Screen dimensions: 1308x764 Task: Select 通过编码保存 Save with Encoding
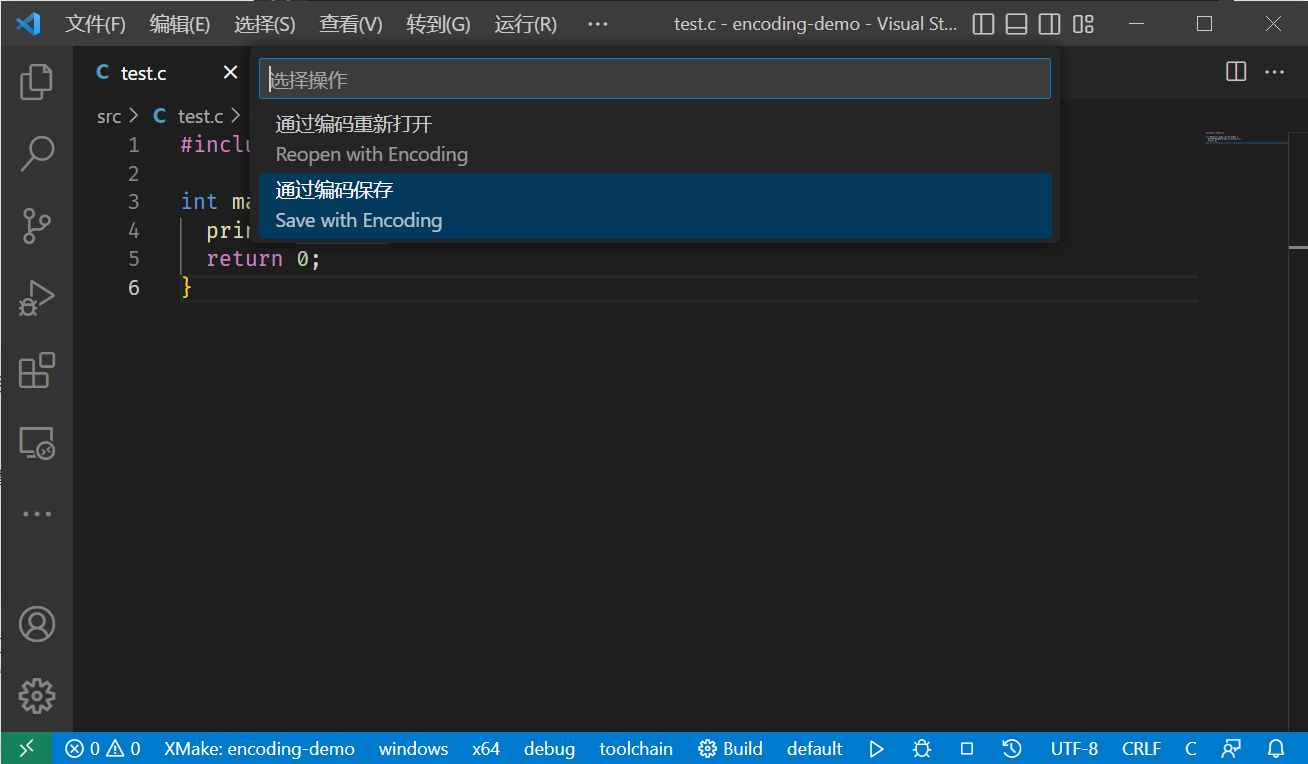(x=655, y=206)
